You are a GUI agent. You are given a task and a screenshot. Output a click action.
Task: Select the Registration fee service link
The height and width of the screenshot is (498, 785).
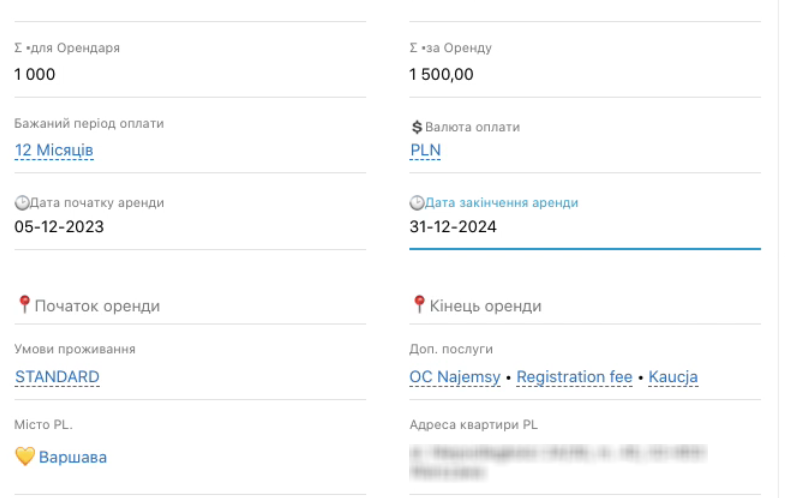click(575, 377)
